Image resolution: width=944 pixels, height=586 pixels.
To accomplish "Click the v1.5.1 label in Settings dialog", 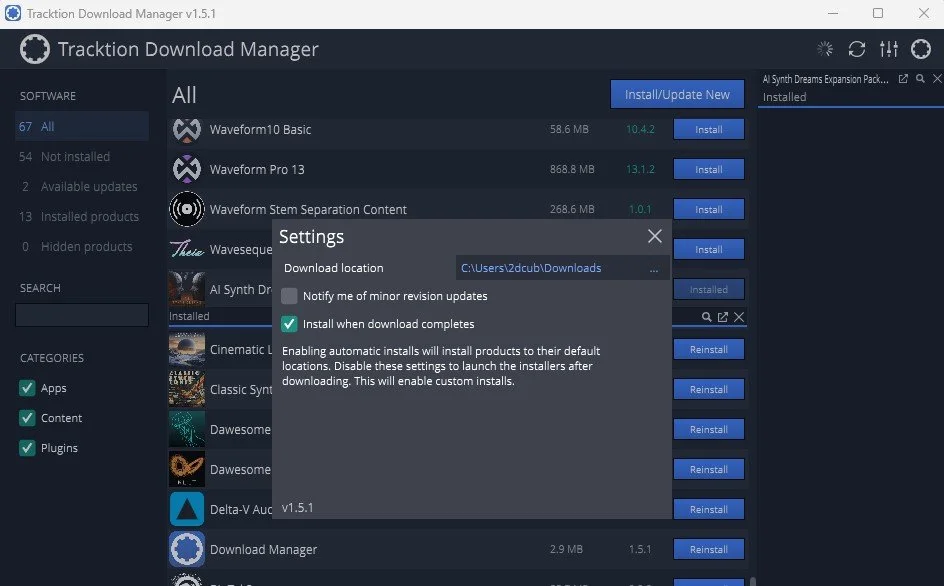I will 297,508.
